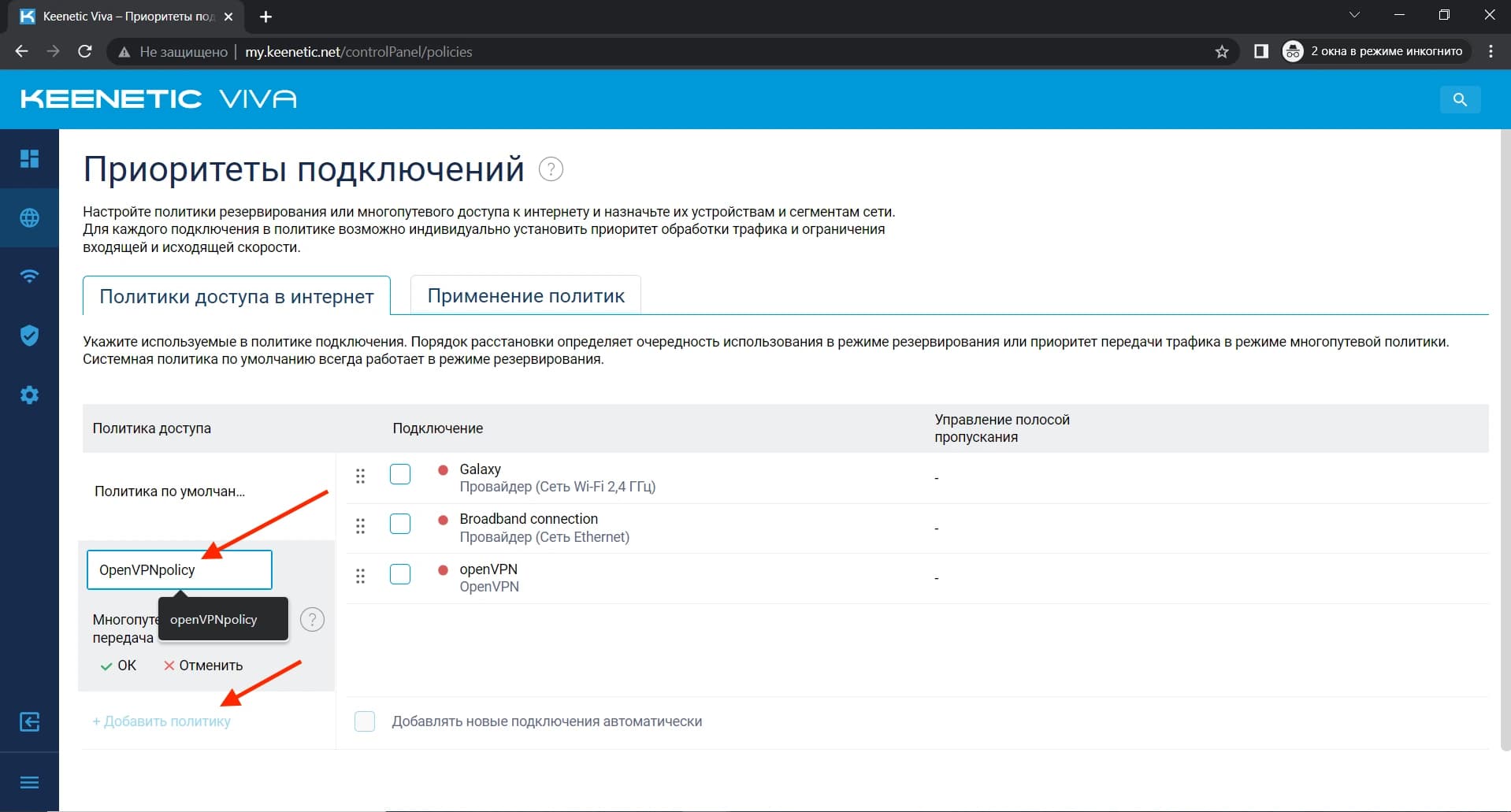This screenshot has height=812, width=1511.
Task: Collapse the sidebar with the hamburger icon
Action: click(x=29, y=782)
